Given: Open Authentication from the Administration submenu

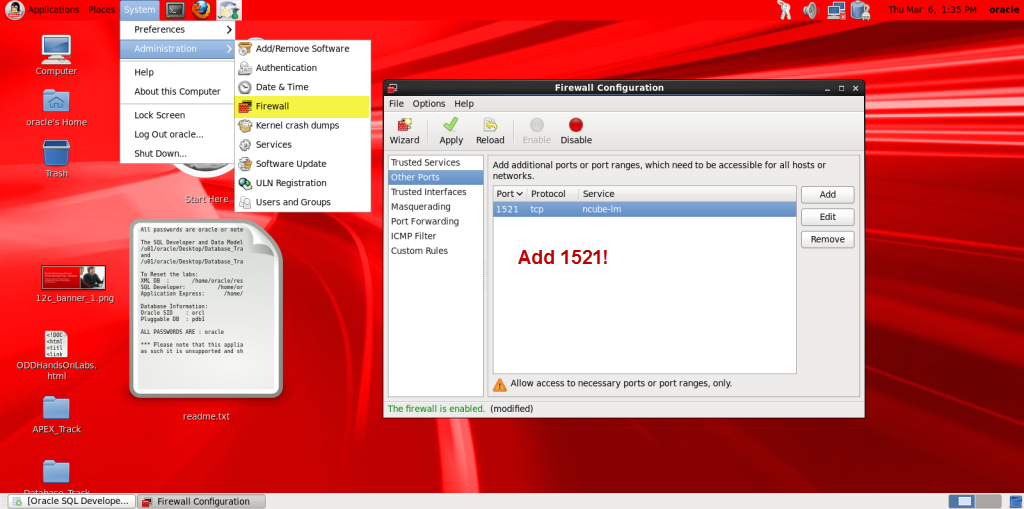Looking at the screenshot, I should coord(302,67).
